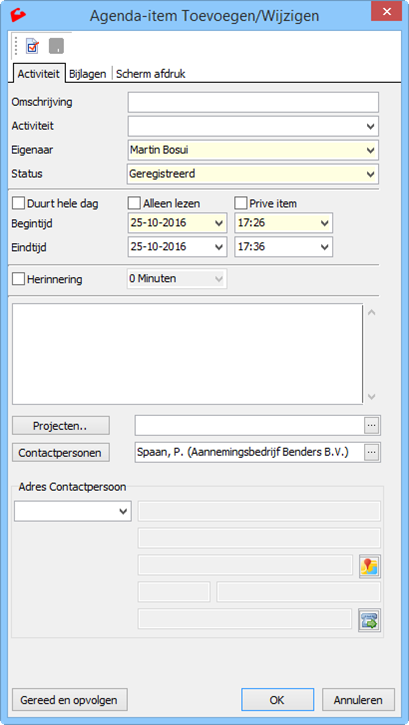The width and height of the screenshot is (409, 725).
Task: Open the map location icon for address
Action: (370, 566)
